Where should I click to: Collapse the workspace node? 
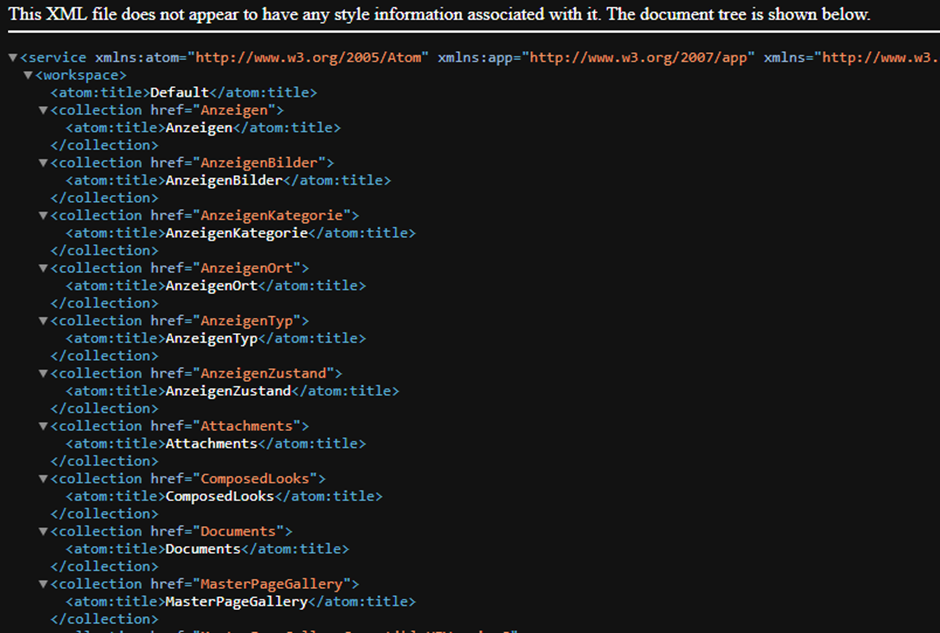[x=28, y=76]
